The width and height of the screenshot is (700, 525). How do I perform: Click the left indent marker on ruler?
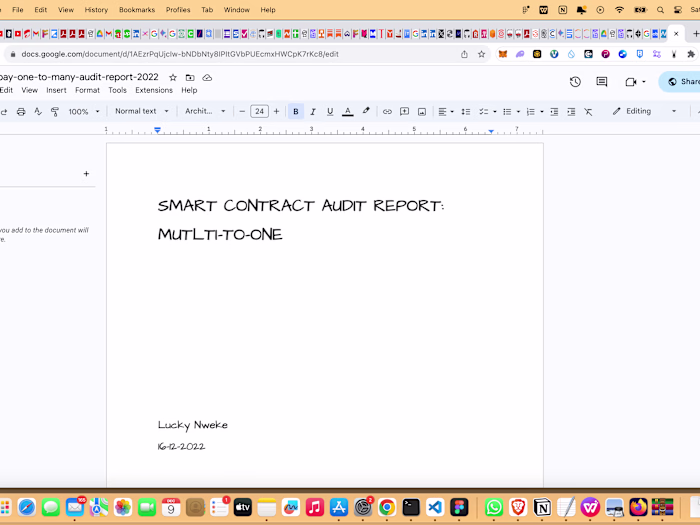point(158,131)
